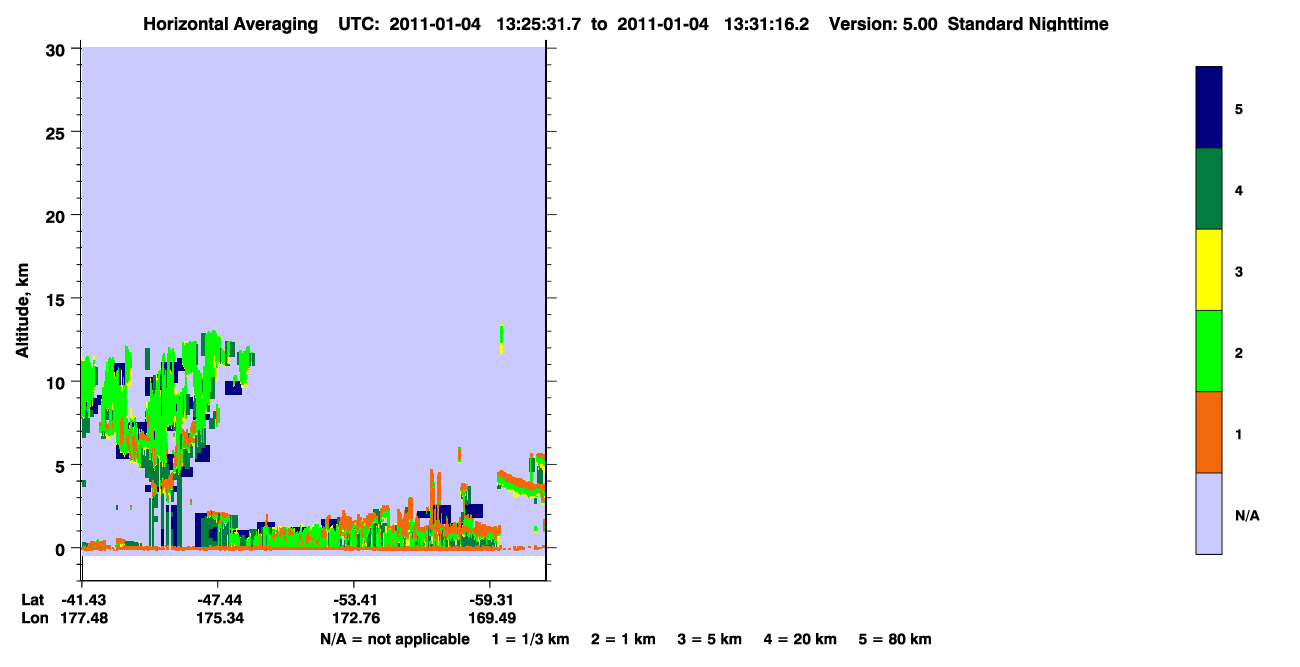This screenshot has width=1300, height=667.
Task: Click the lavender N/A color swatch
Action: coord(1209,513)
